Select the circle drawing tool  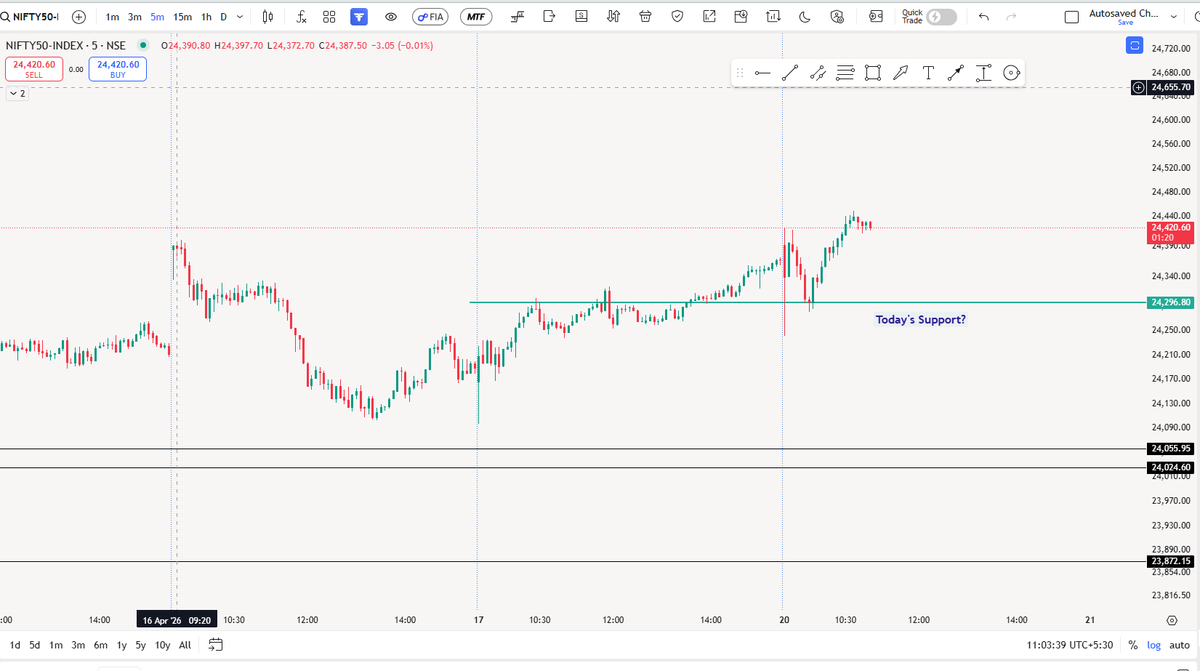click(1011, 73)
